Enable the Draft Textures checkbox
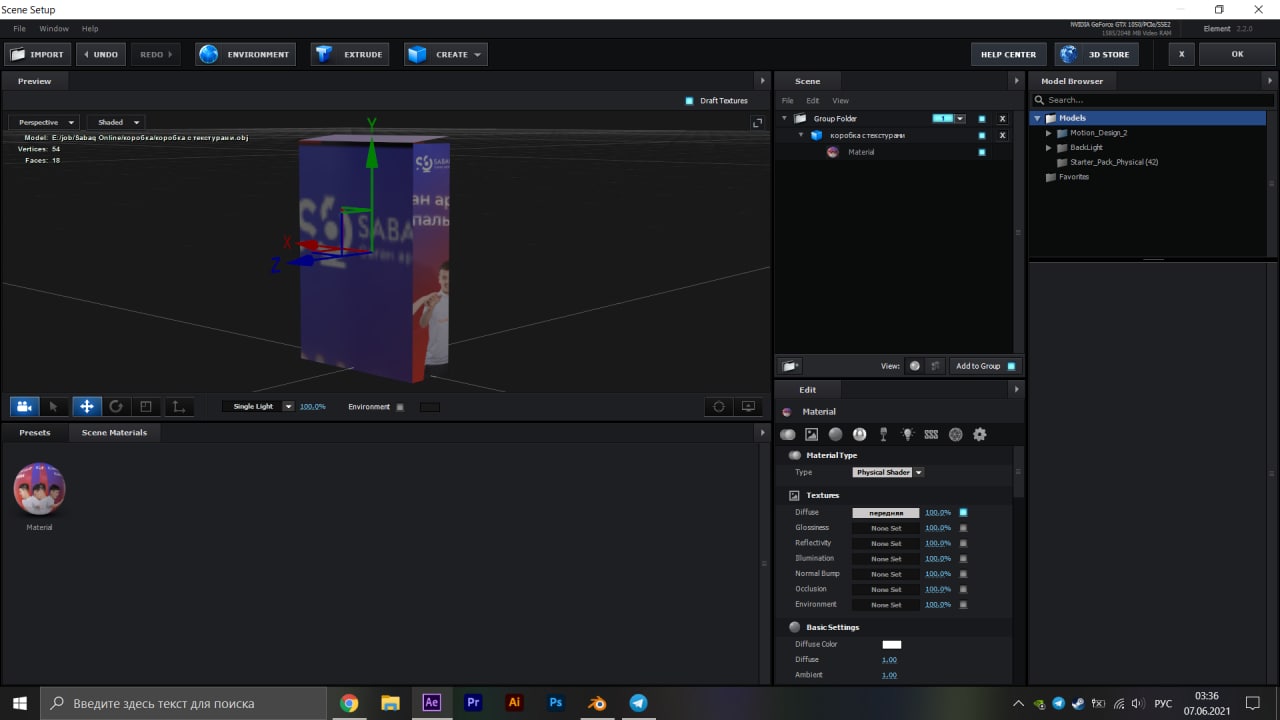Image resolution: width=1280 pixels, height=720 pixels. pyautogui.click(x=689, y=101)
